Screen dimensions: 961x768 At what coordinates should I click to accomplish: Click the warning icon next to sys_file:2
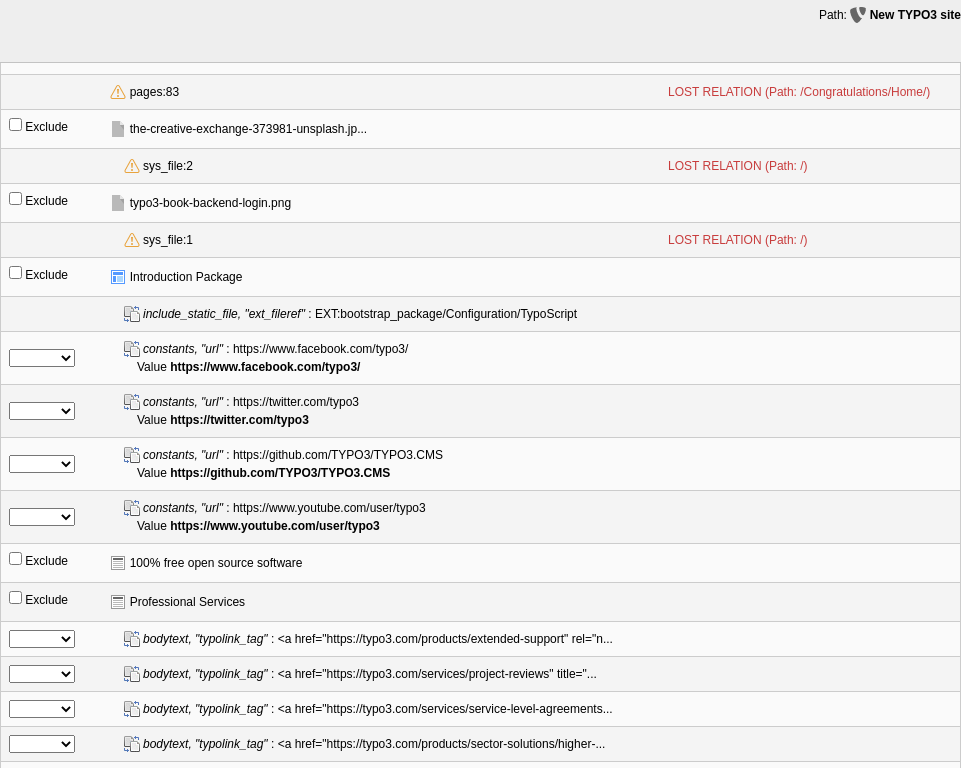tap(132, 166)
